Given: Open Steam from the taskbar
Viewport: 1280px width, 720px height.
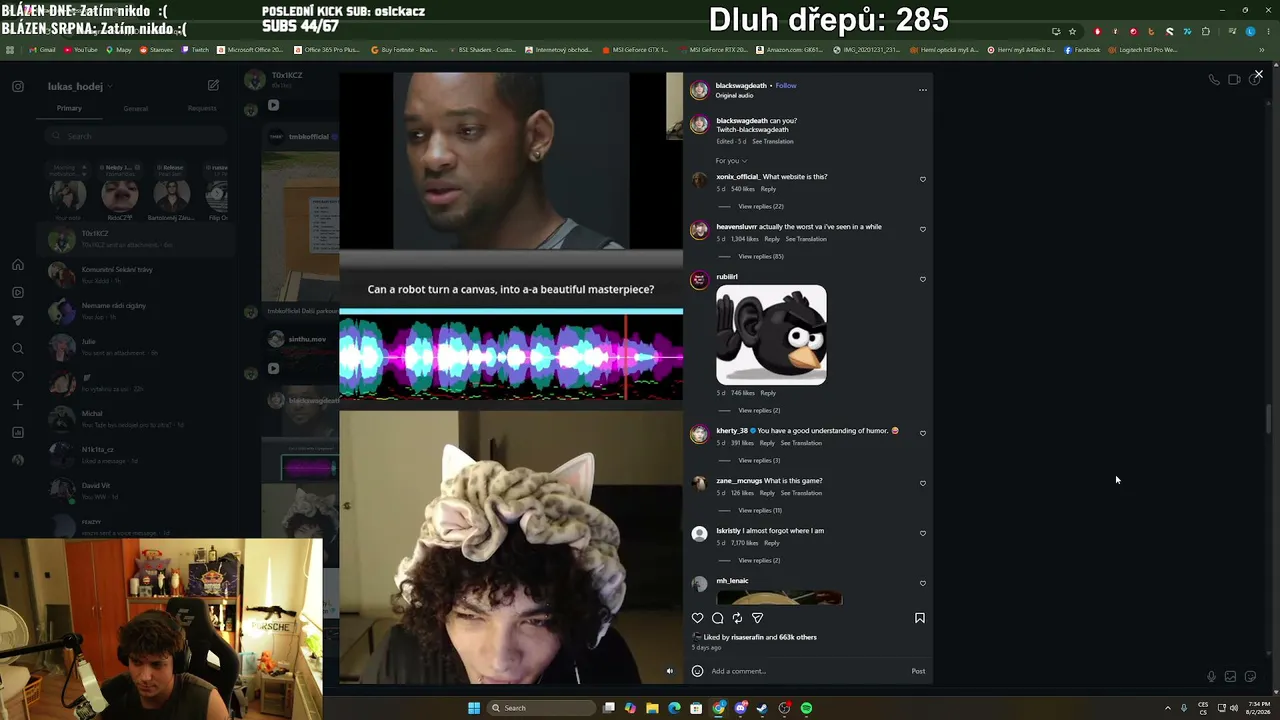Looking at the screenshot, I should (x=762, y=708).
